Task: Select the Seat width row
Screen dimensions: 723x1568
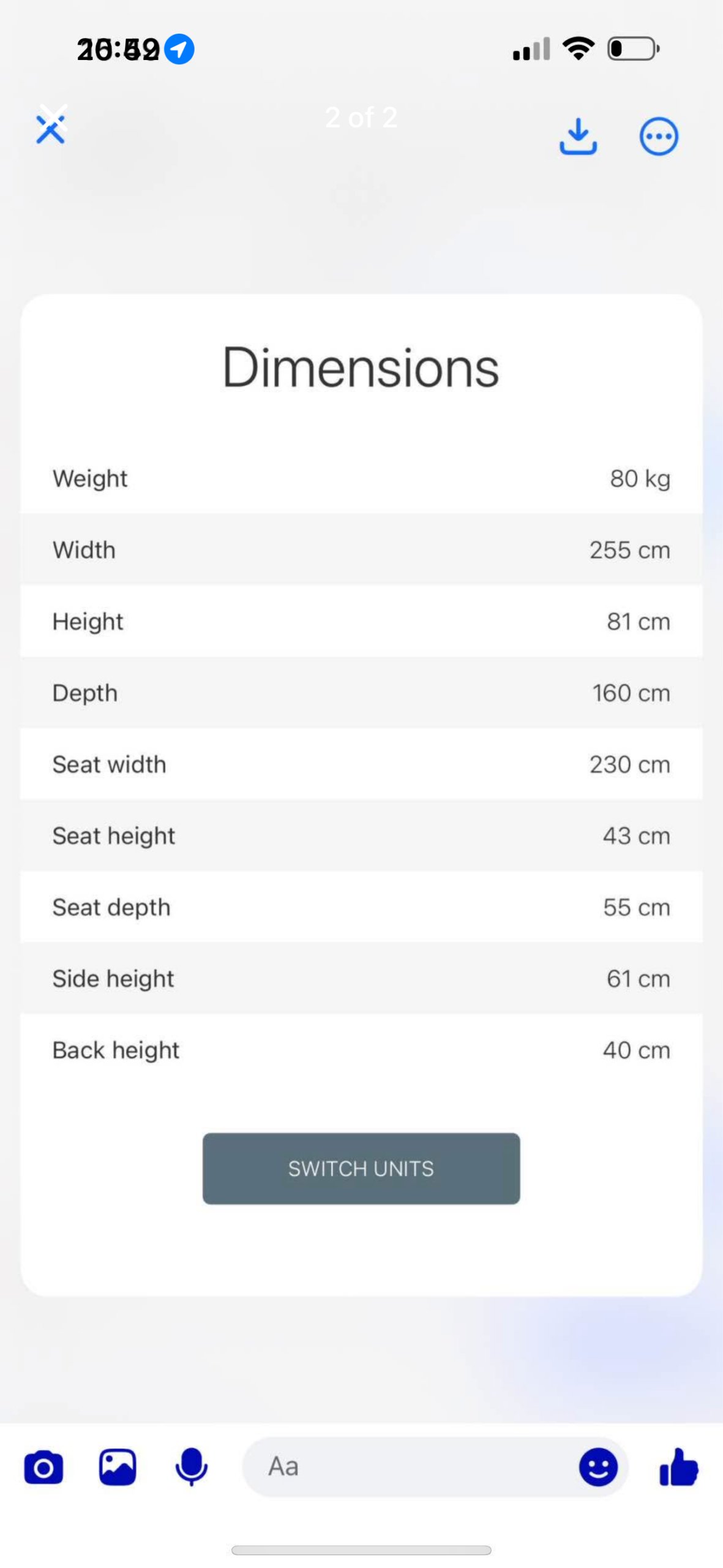Action: tap(361, 764)
